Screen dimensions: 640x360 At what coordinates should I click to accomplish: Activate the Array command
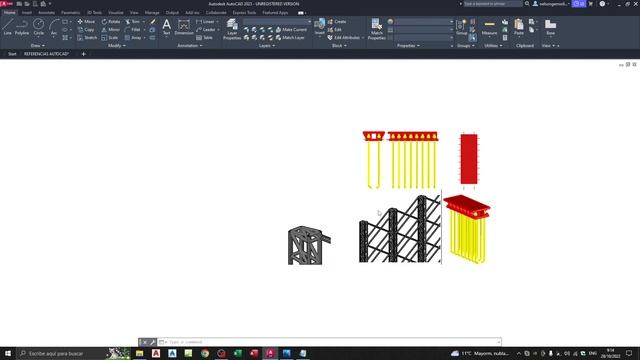click(x=133, y=38)
